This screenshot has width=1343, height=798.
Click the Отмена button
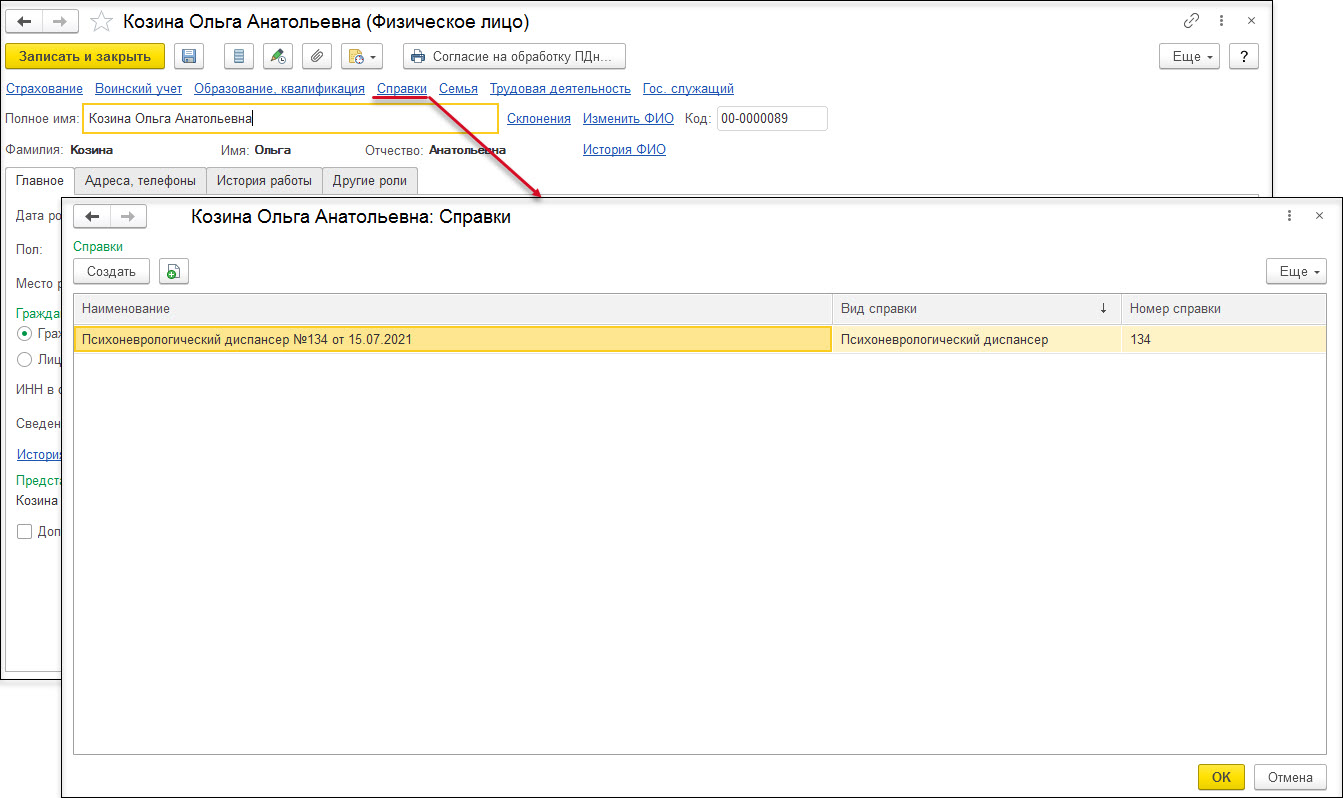(1290, 777)
